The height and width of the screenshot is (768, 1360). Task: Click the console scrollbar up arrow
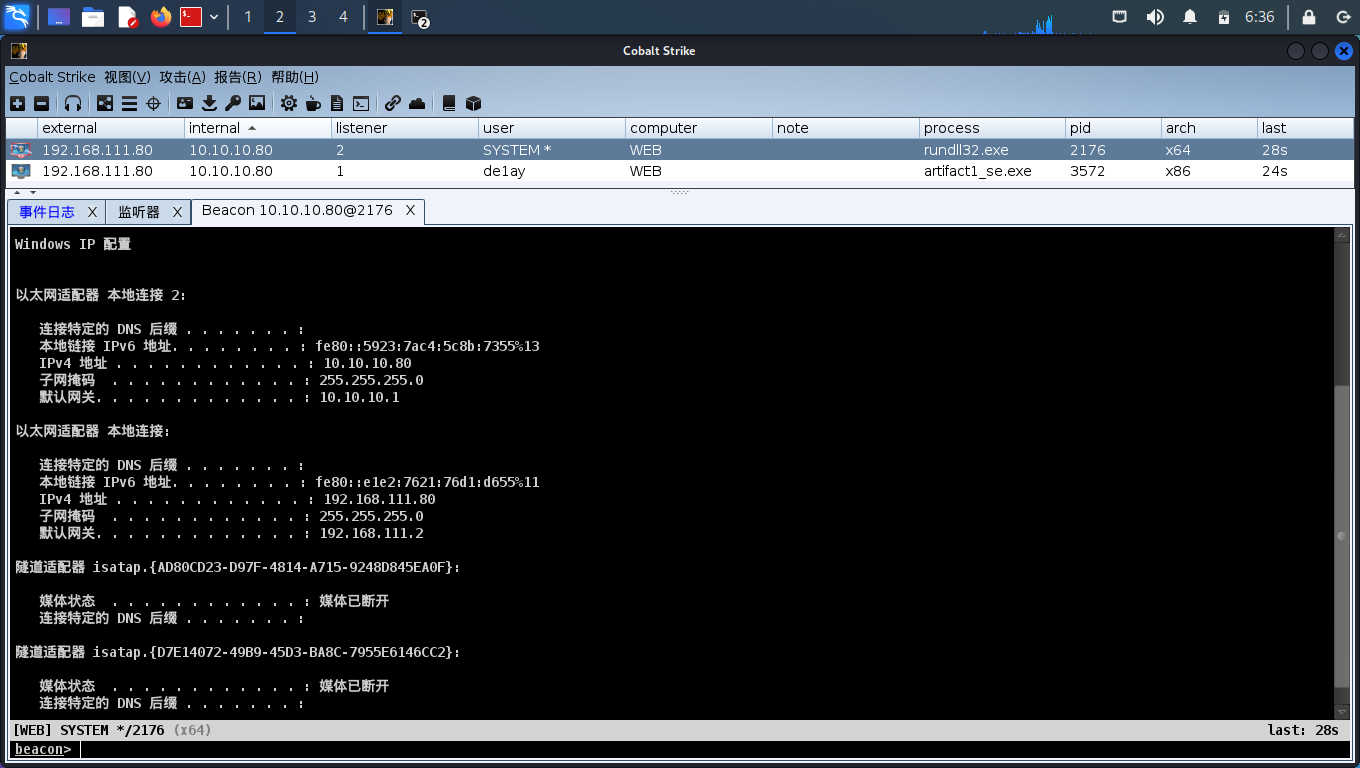point(1342,236)
